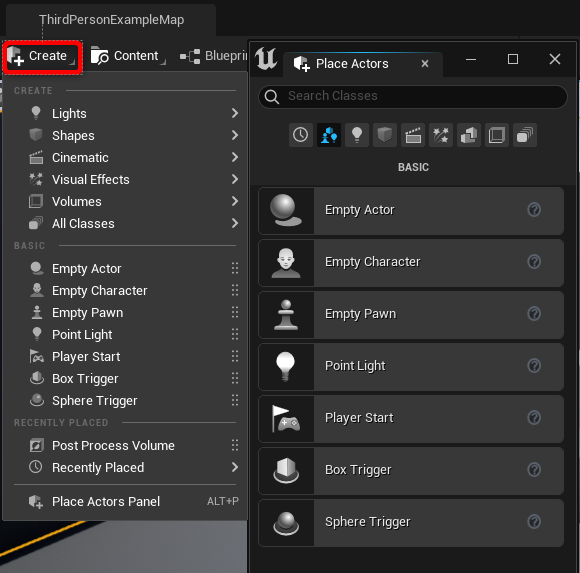This screenshot has height=573, width=580.
Task: Click drag handle beside Sphere Trigger menu item
Action: point(235,400)
